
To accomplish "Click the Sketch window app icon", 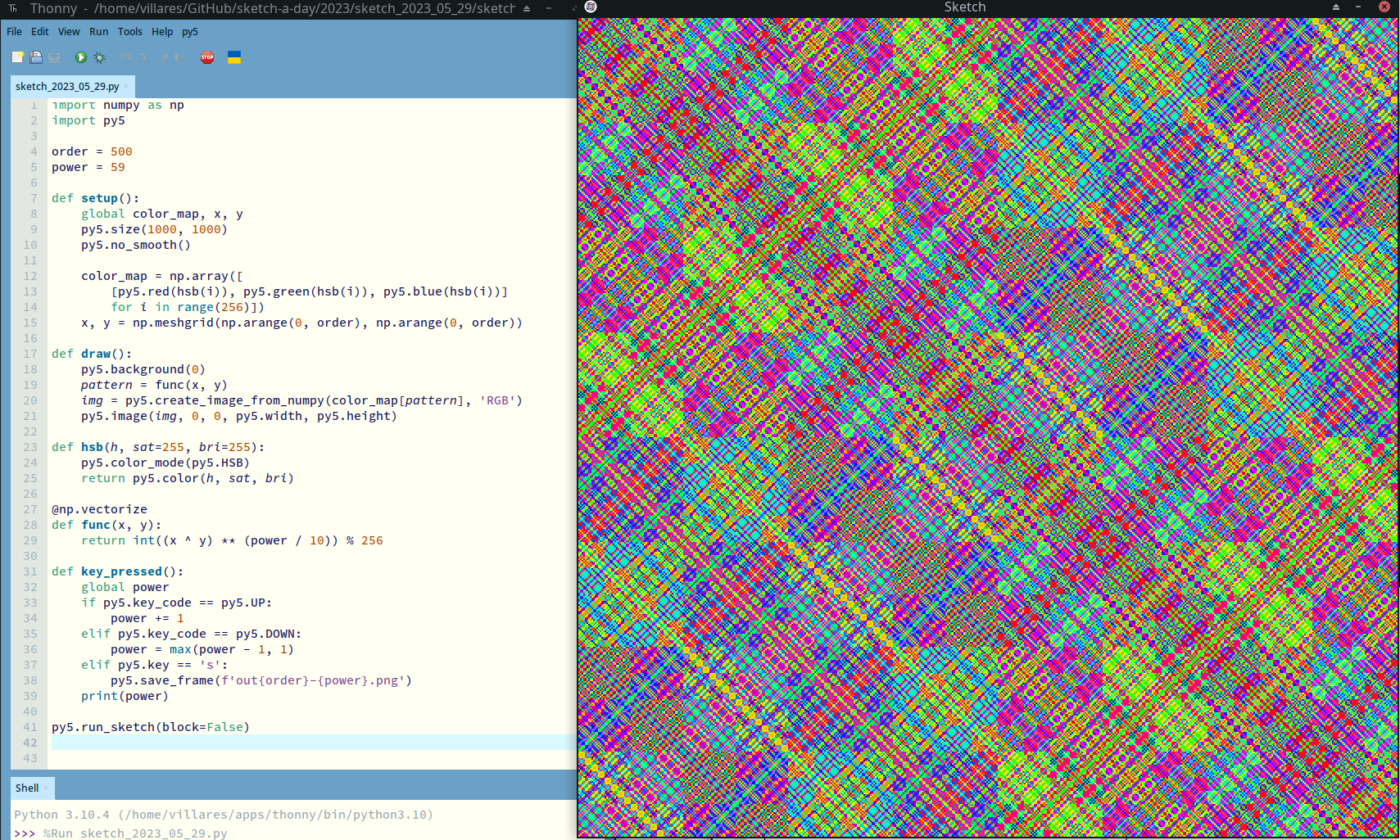I will click(x=591, y=7).
